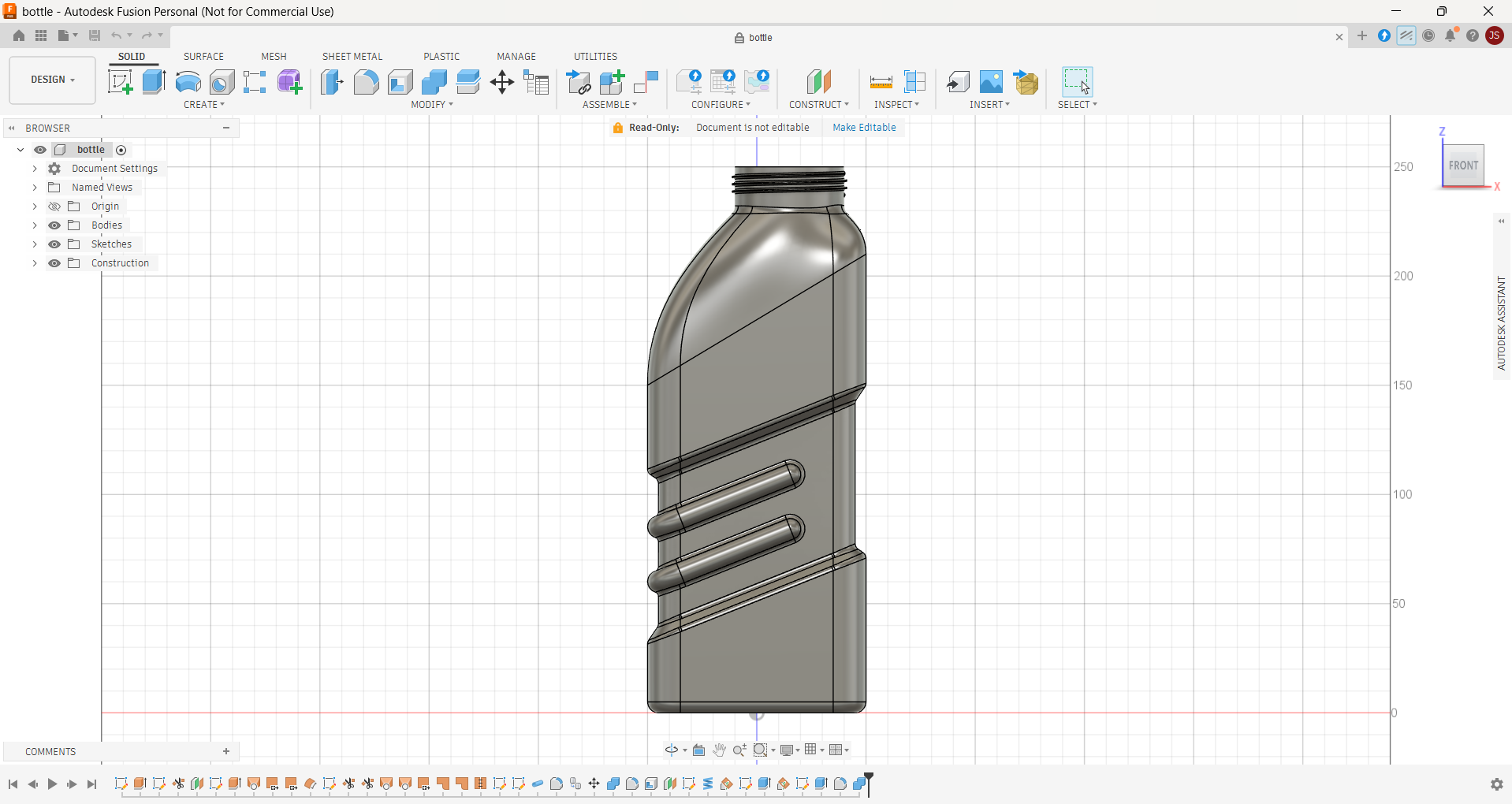The width and height of the screenshot is (1512, 804).
Task: Select the Insert Derive tool
Action: [958, 82]
